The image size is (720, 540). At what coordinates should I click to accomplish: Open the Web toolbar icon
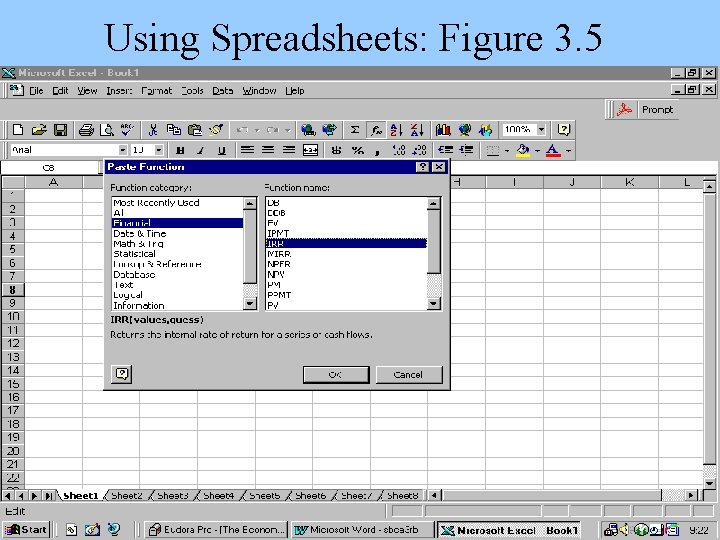[x=329, y=130]
